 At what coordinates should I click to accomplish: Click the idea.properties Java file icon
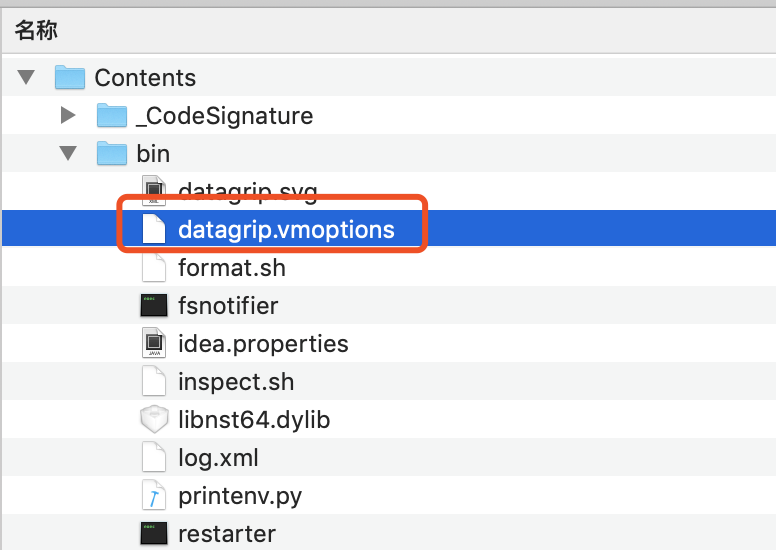153,344
